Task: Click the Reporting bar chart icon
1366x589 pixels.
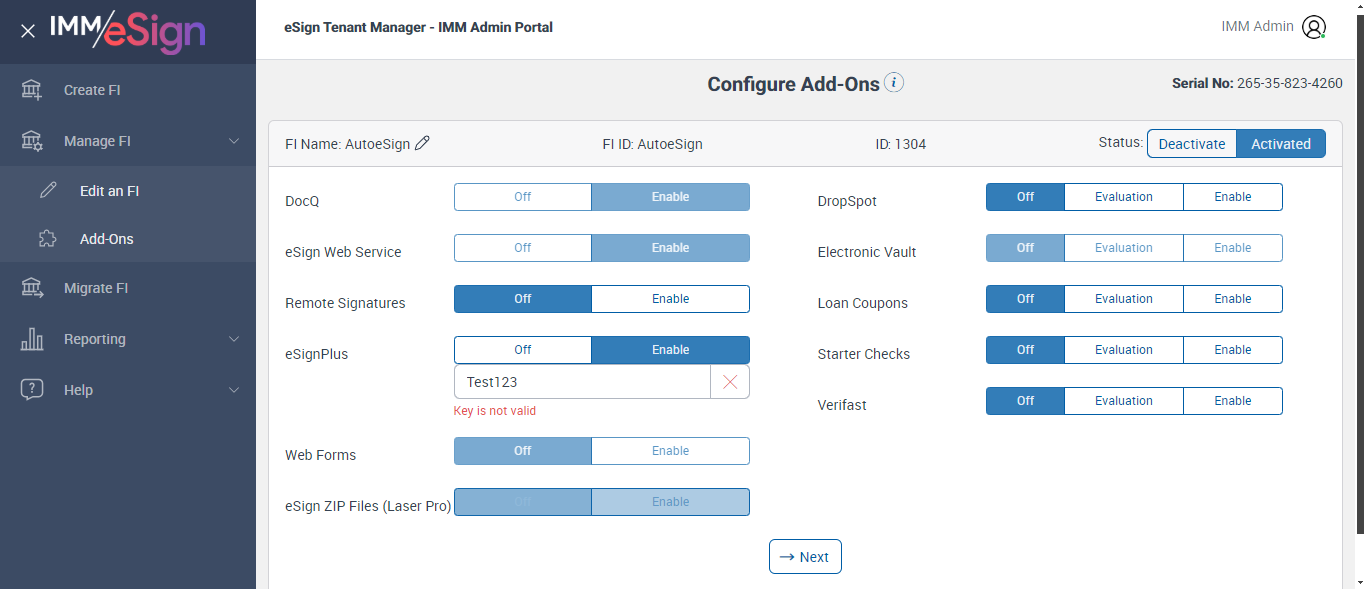Action: click(32, 339)
